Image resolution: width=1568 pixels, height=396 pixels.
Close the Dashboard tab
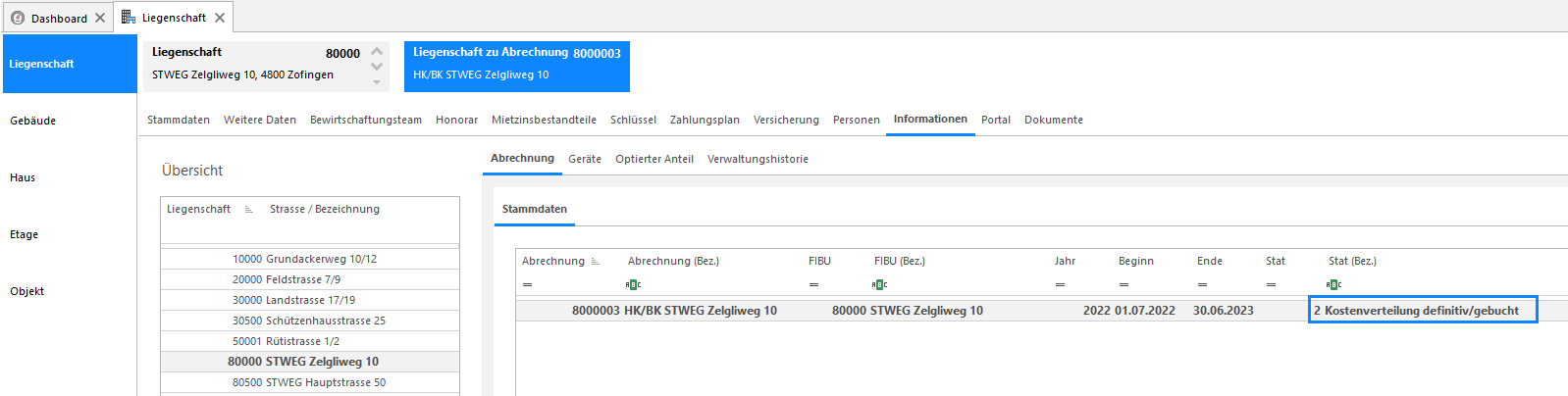point(100,18)
